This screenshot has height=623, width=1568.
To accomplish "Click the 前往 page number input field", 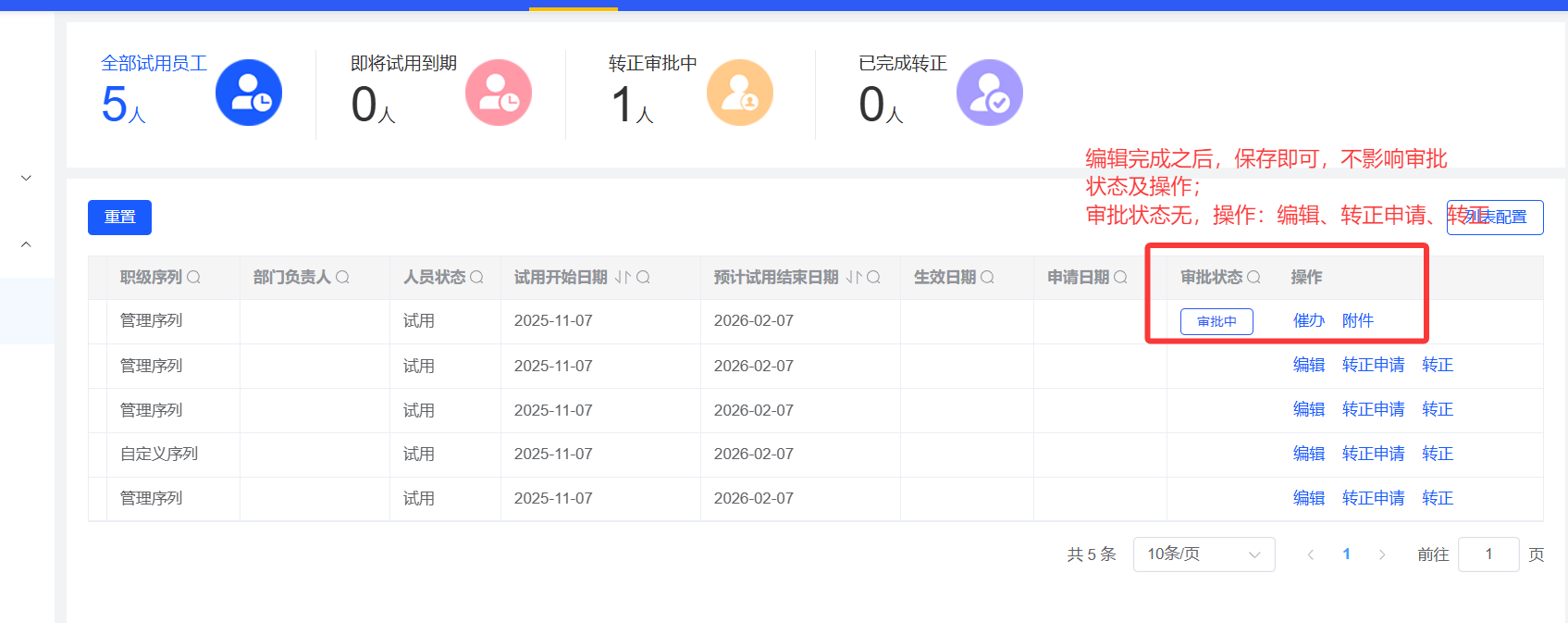I will 1488,554.
